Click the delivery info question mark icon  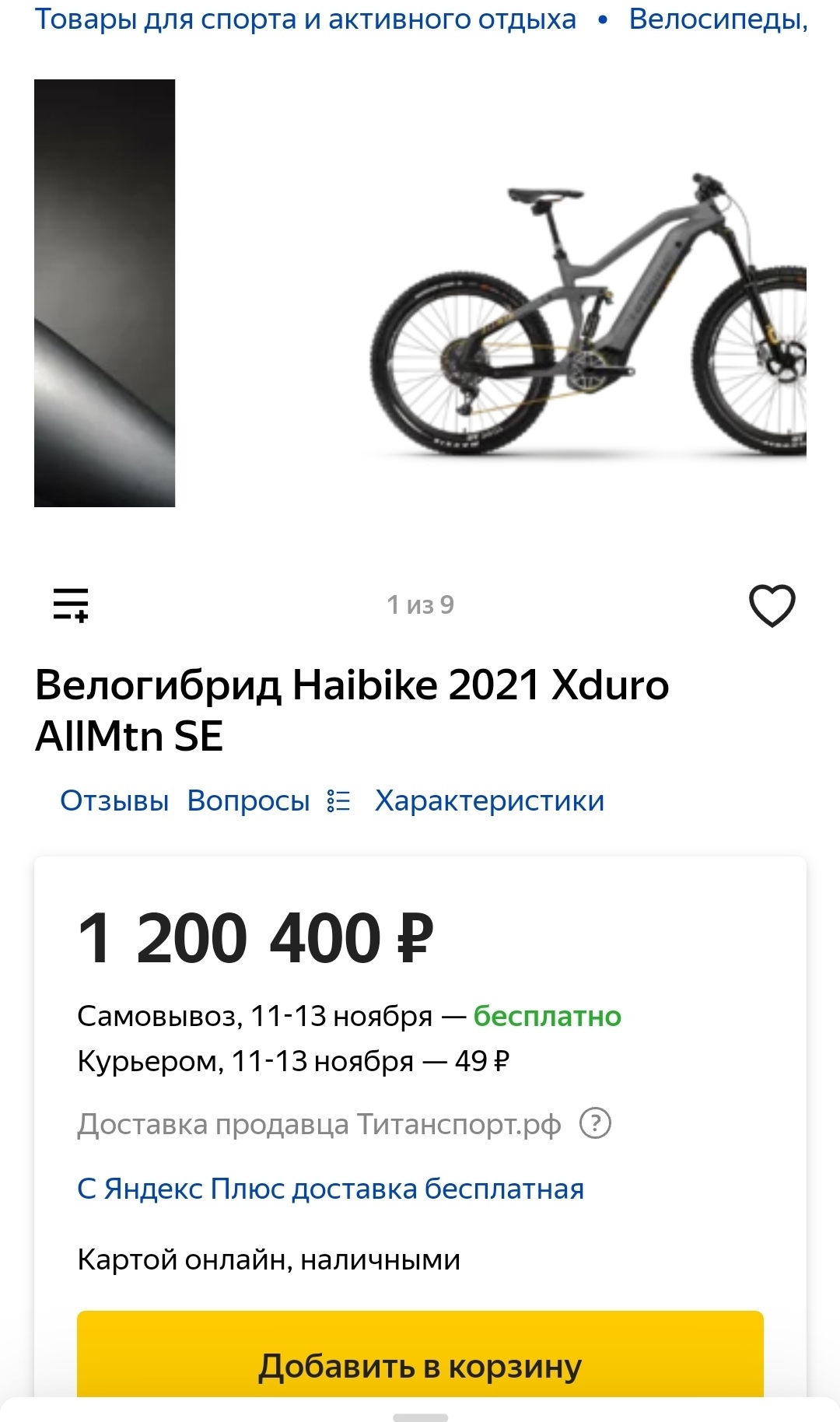click(596, 1123)
